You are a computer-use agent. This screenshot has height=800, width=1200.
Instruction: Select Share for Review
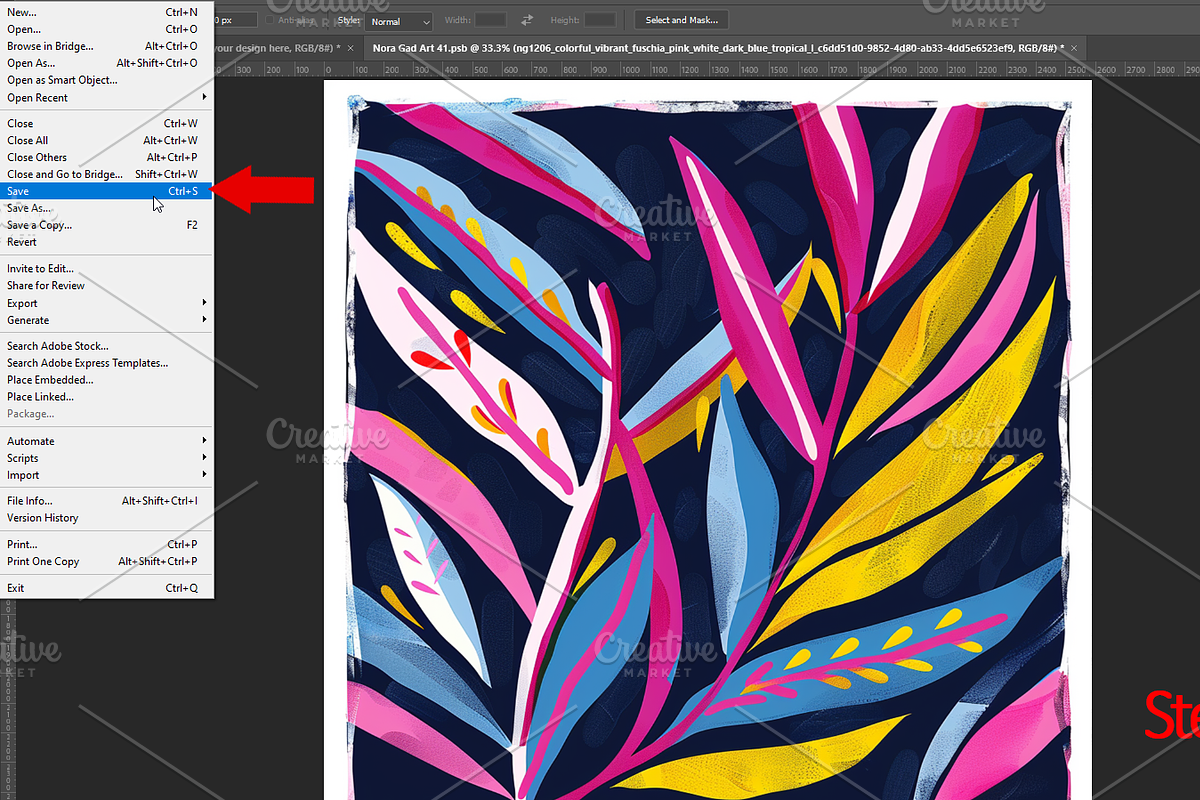[x=106, y=285]
